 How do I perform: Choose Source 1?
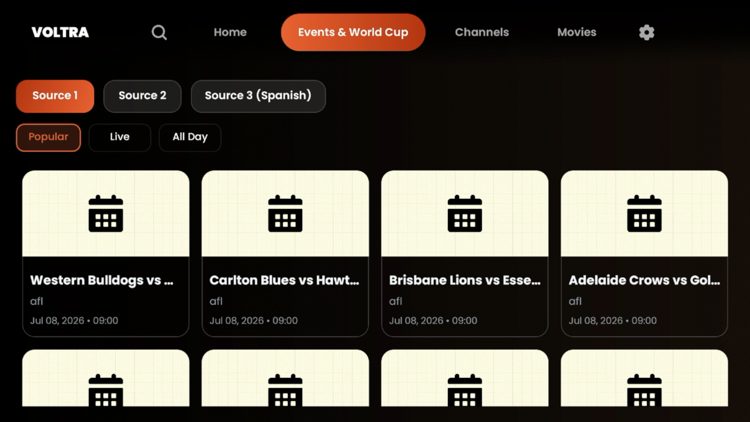tap(55, 96)
